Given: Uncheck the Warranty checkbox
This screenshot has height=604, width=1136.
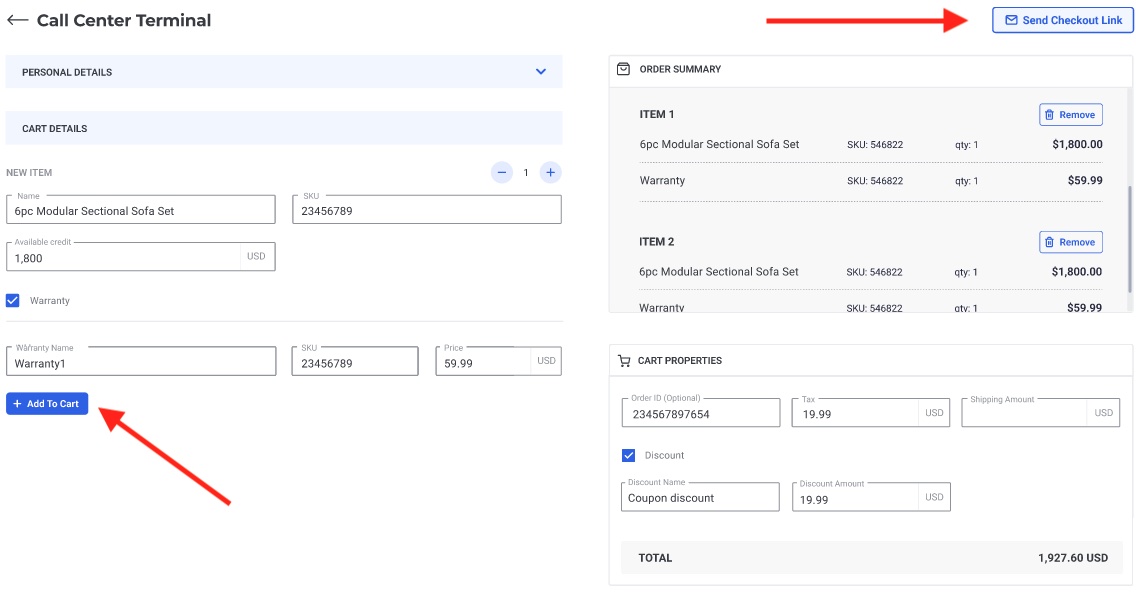Looking at the screenshot, I should pyautogui.click(x=13, y=300).
